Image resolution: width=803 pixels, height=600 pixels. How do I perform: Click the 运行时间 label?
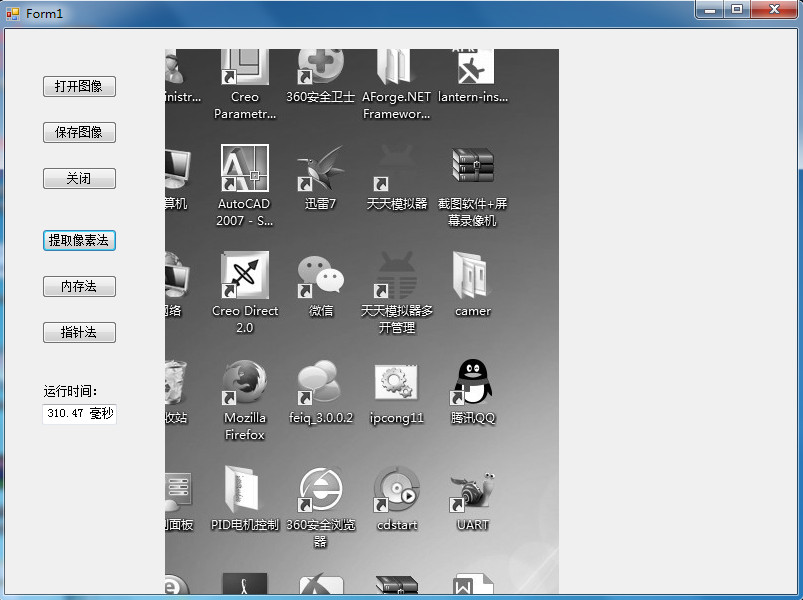click(x=70, y=391)
